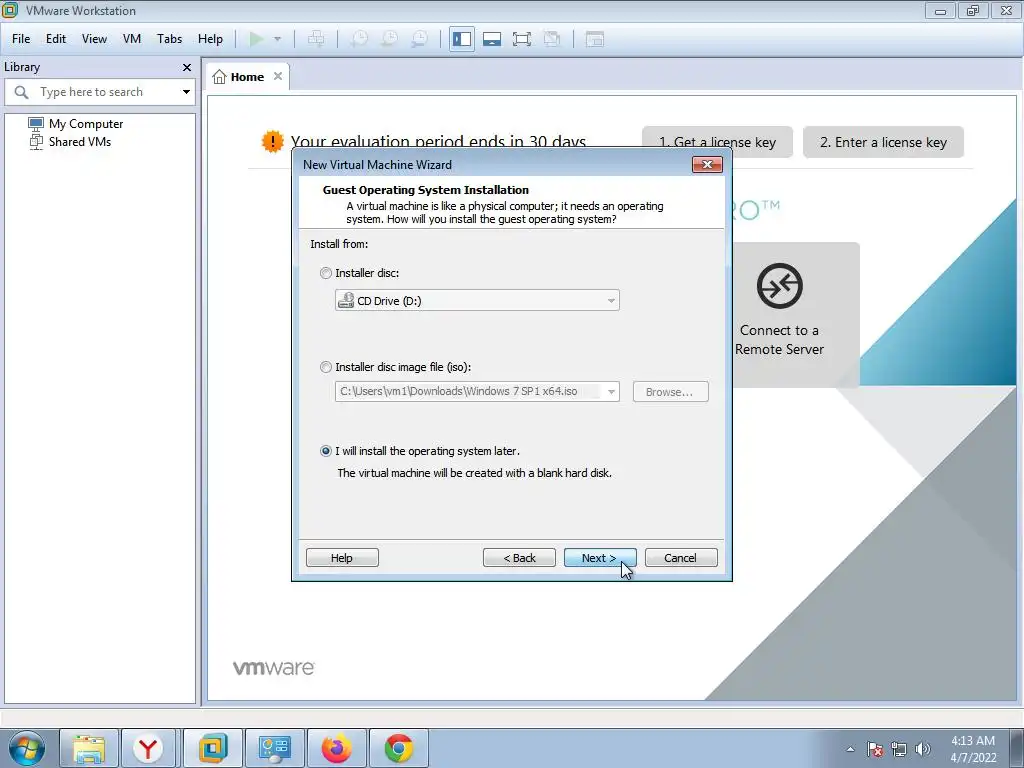Image resolution: width=1024 pixels, height=768 pixels.
Task: Open the Windows Start menu orb
Action: (x=25, y=748)
